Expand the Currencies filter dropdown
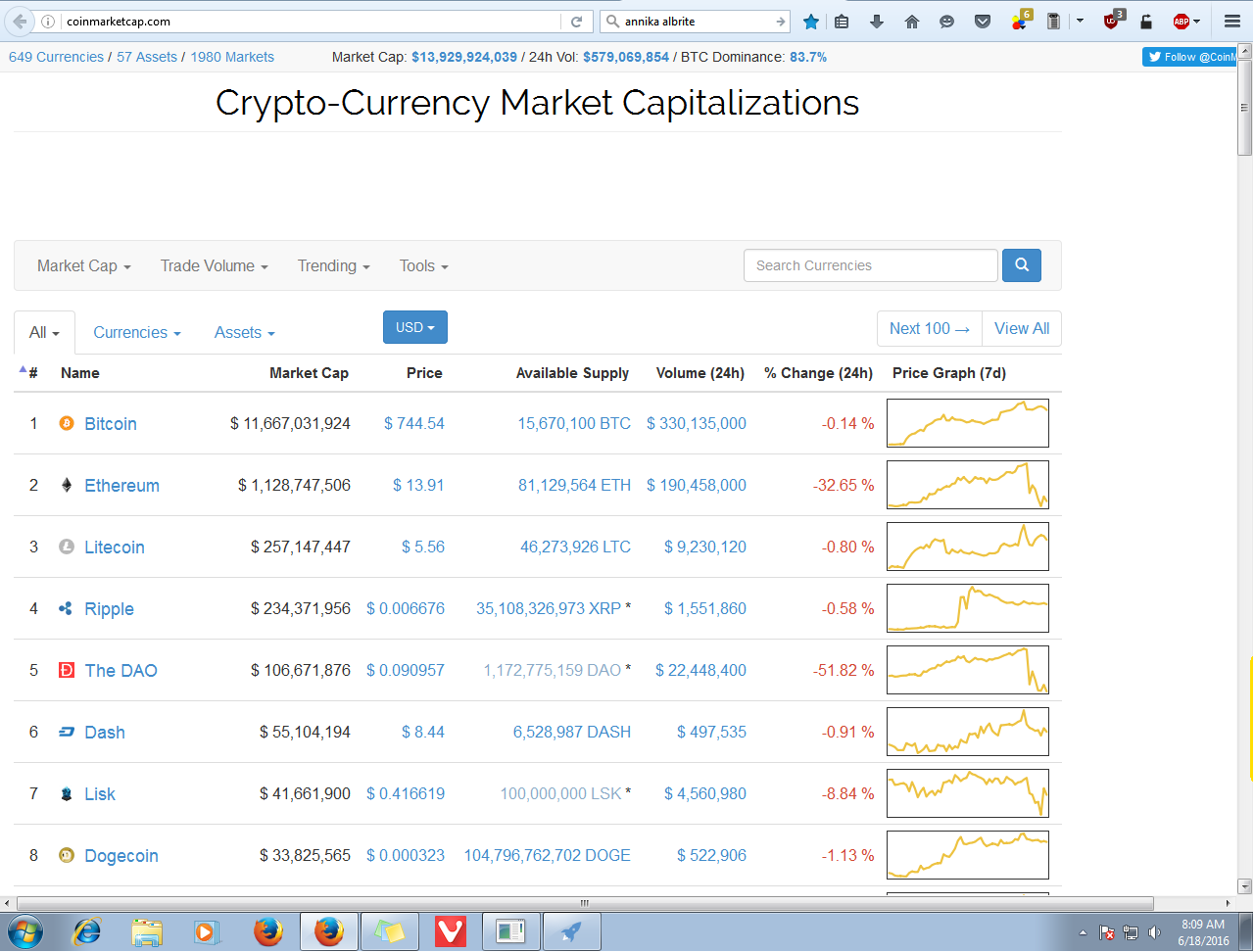This screenshot has width=1254, height=952. [137, 332]
